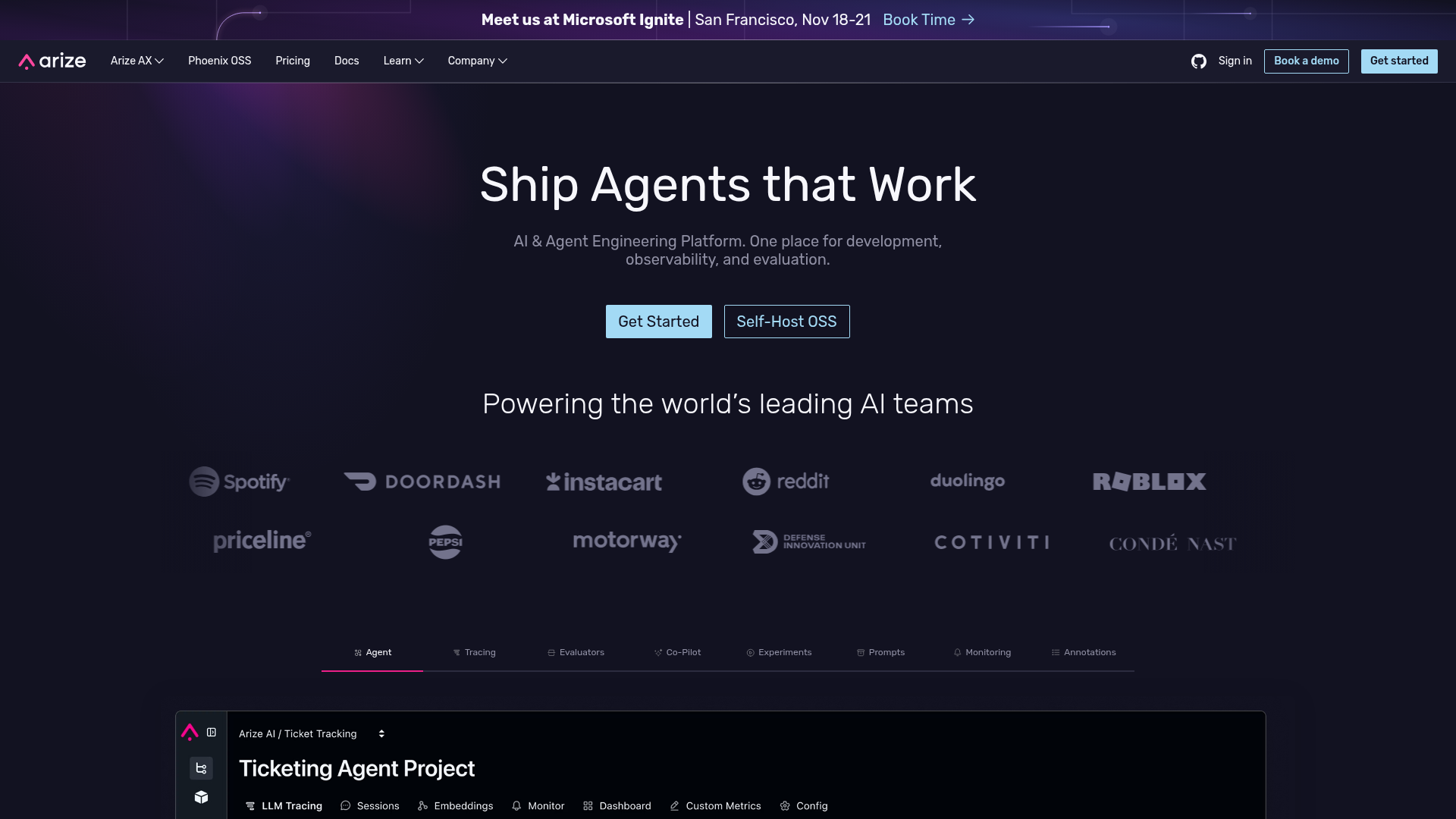
Task: Select the tree/trace icon in the project sidebar
Action: coord(201,767)
